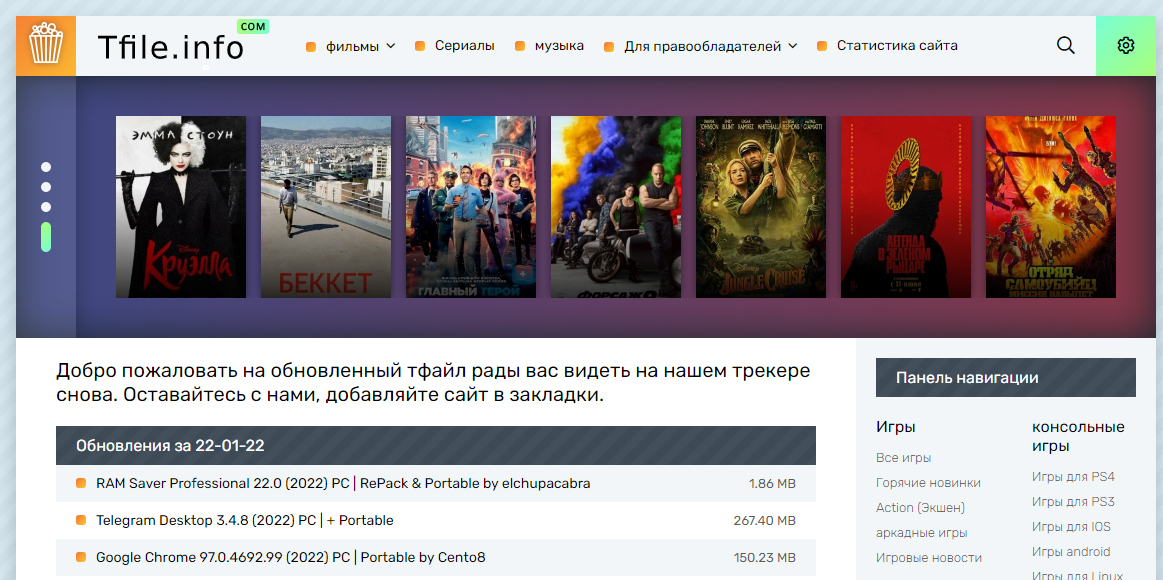Viewport: 1163px width, 580px height.
Task: Expand the фильмы dropdown menu
Action: pyautogui.click(x=360, y=46)
